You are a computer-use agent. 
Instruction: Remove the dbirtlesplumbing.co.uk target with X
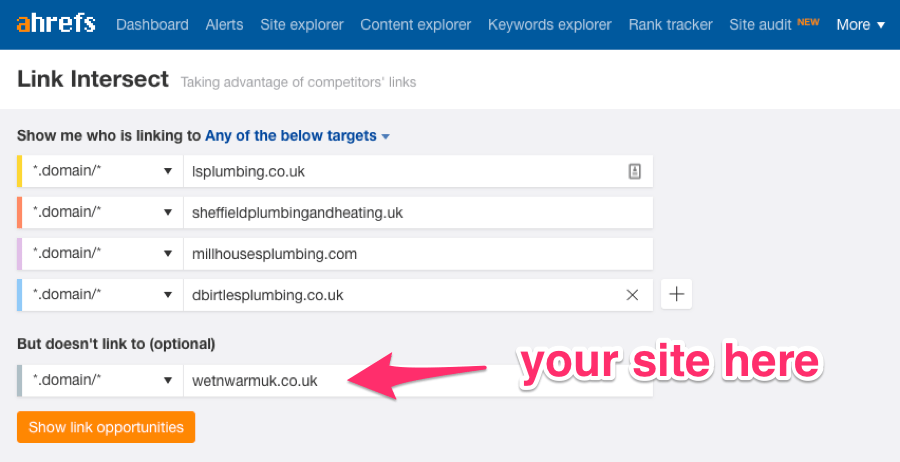point(632,295)
